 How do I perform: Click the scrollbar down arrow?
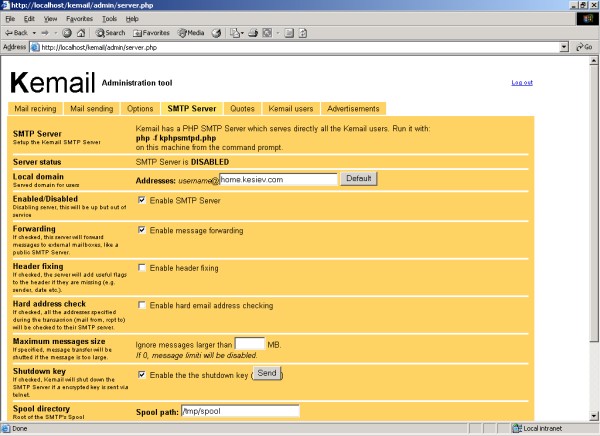click(x=593, y=416)
